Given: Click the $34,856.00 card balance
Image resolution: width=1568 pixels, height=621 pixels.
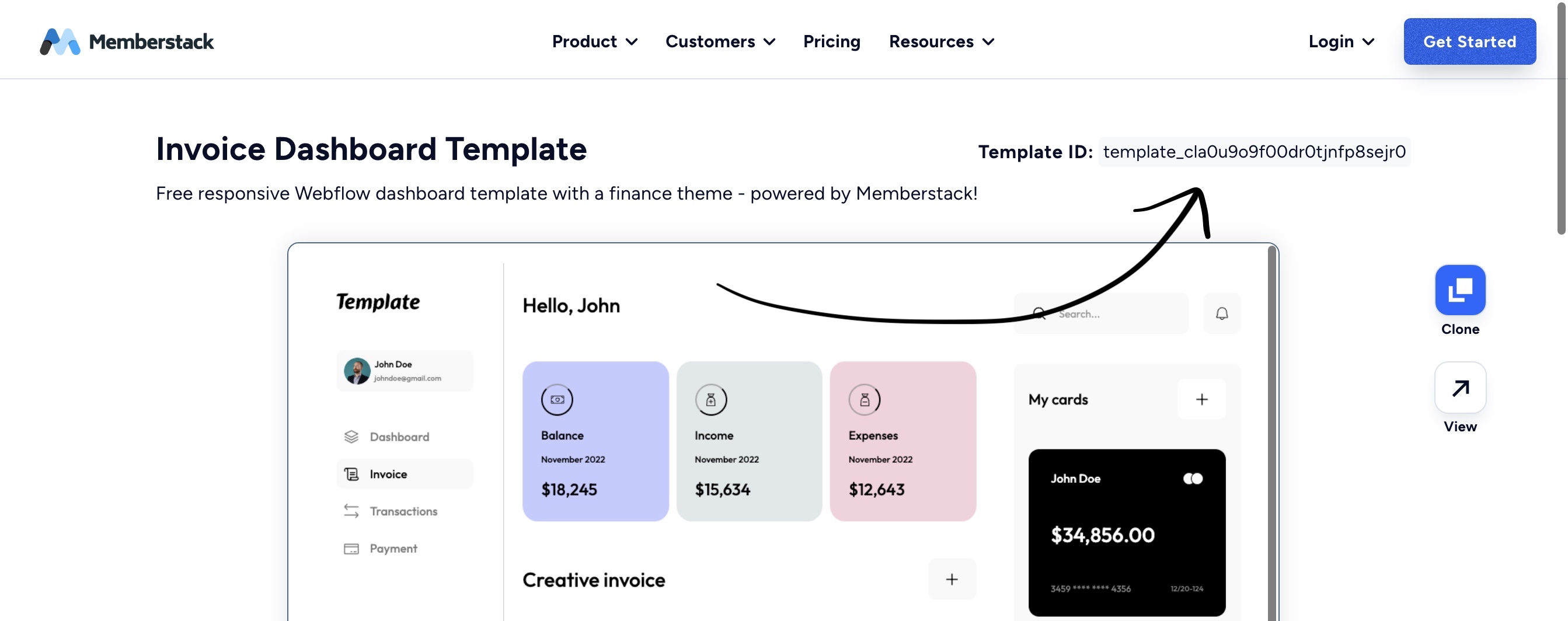Looking at the screenshot, I should tap(1102, 535).
